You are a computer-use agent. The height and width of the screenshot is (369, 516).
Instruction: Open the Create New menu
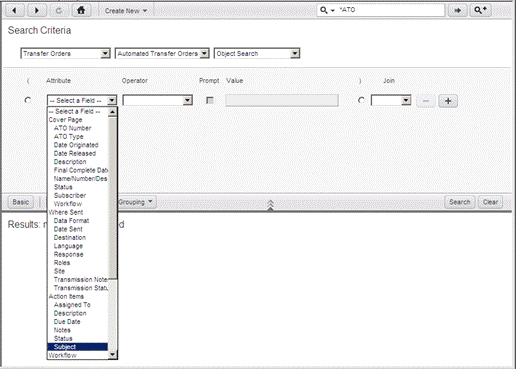coord(125,11)
